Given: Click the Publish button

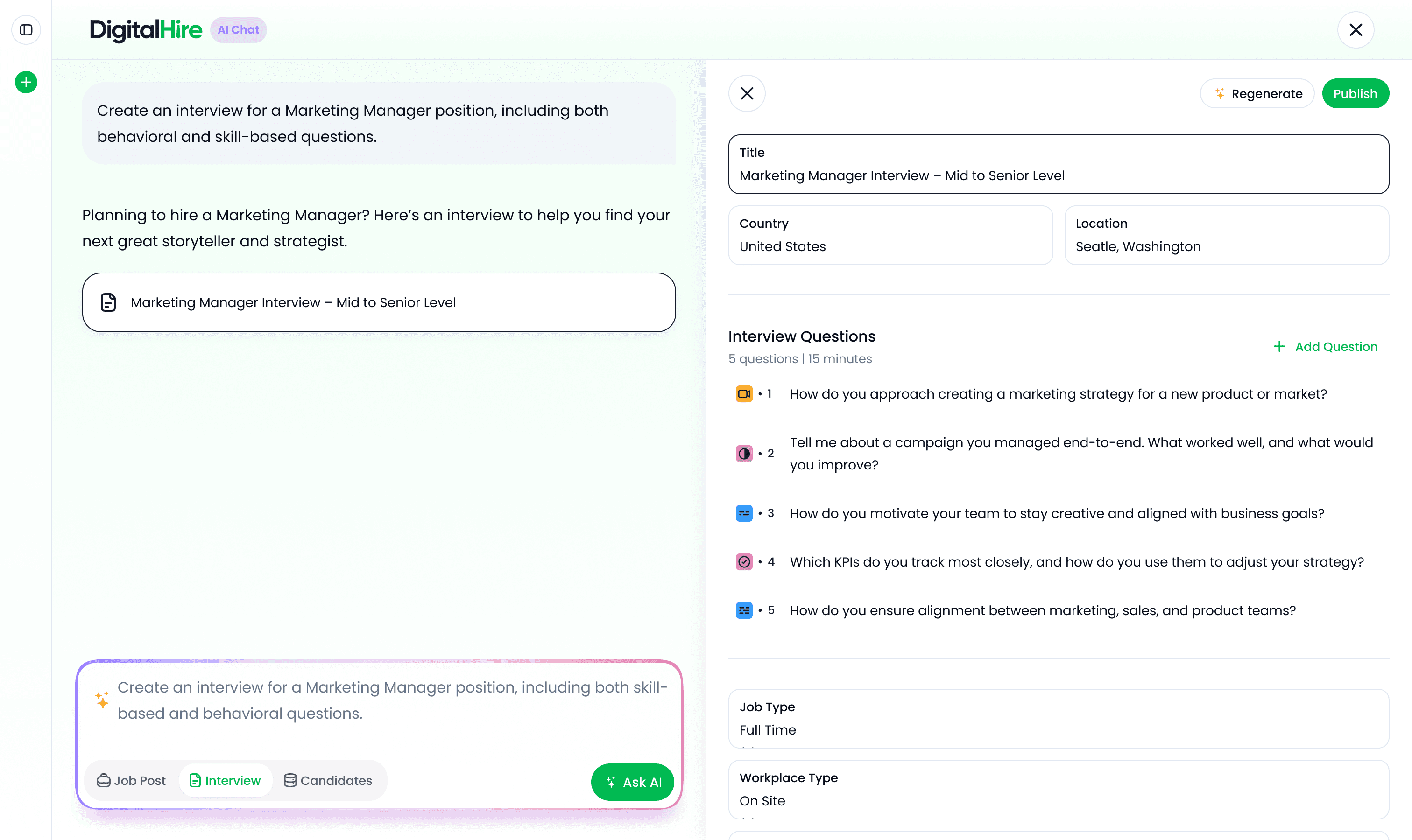Looking at the screenshot, I should point(1355,94).
